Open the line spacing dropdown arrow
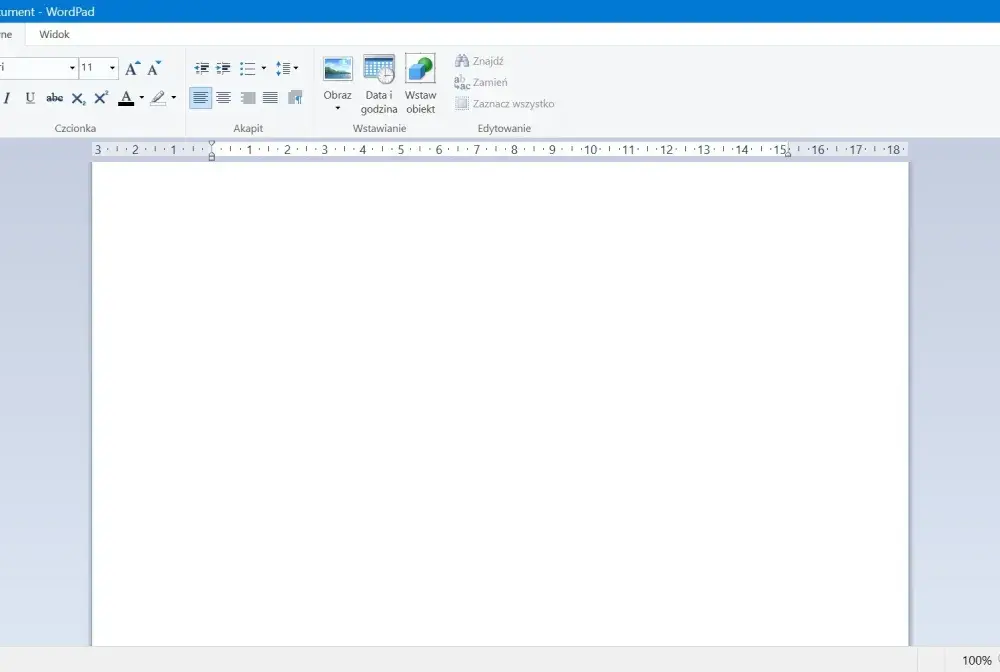This screenshot has width=1000, height=672. pyautogui.click(x=296, y=68)
